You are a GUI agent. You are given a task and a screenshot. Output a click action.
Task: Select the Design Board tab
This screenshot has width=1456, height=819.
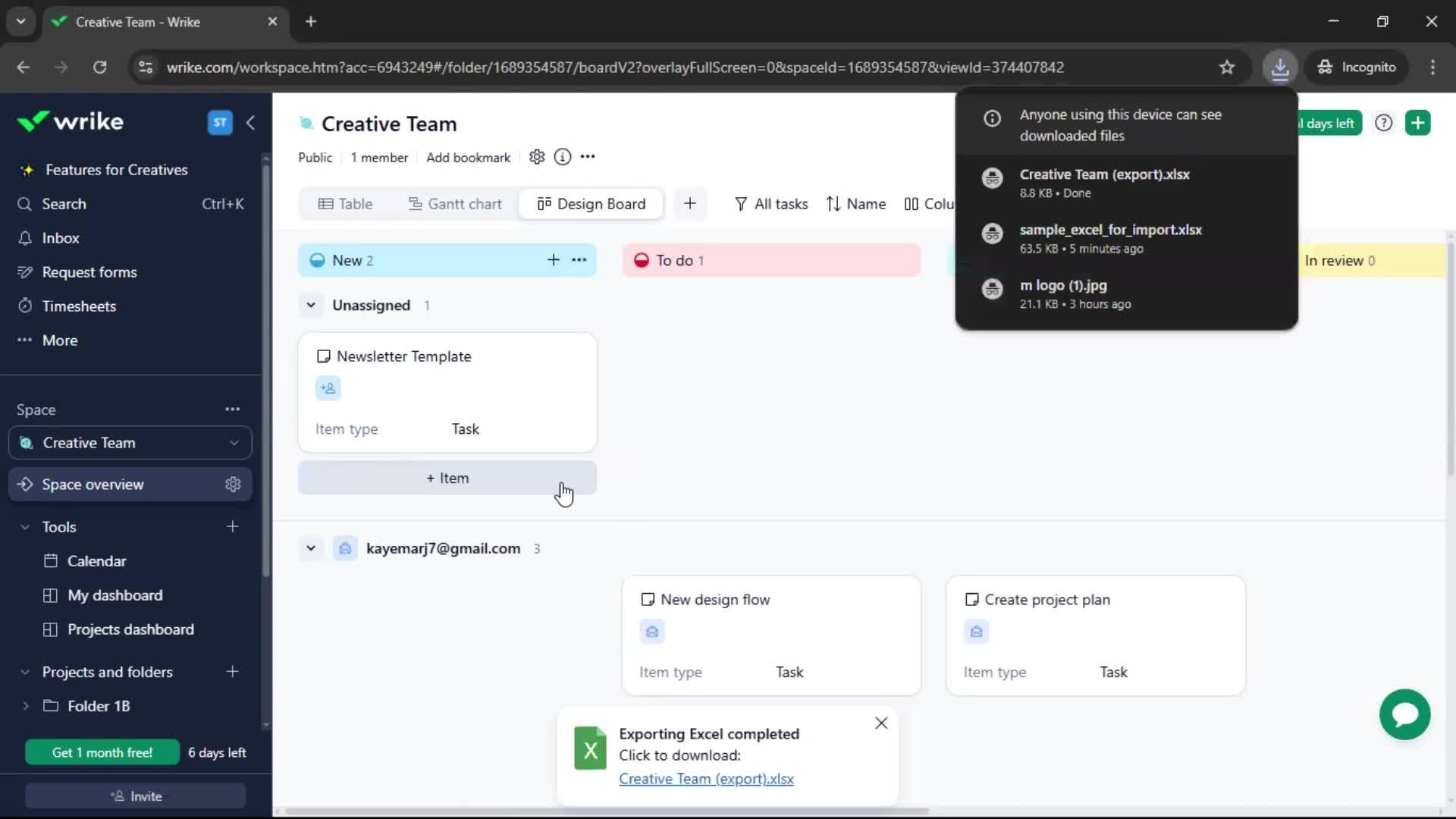coord(591,204)
